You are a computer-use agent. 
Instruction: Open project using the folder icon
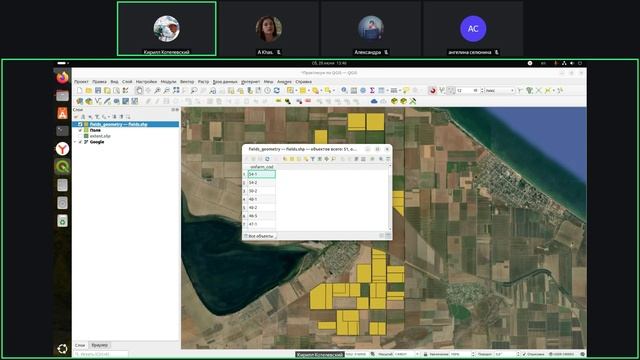click(89, 91)
